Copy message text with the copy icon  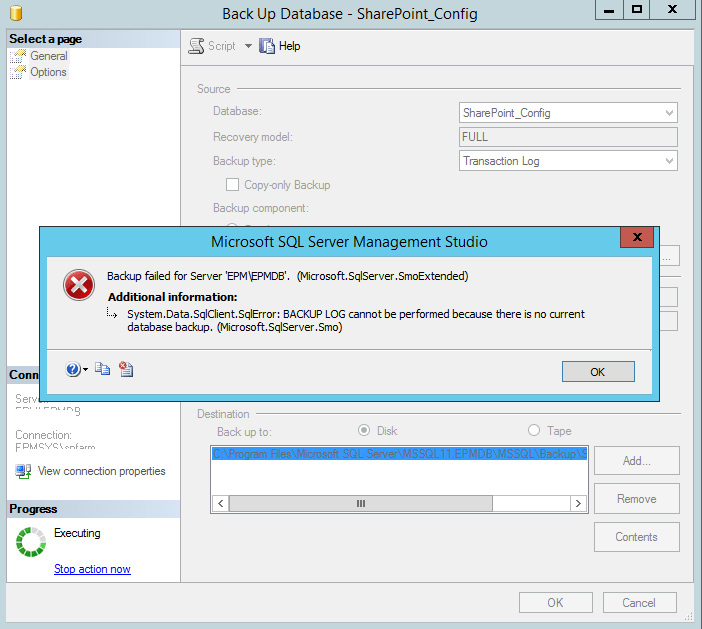(103, 369)
